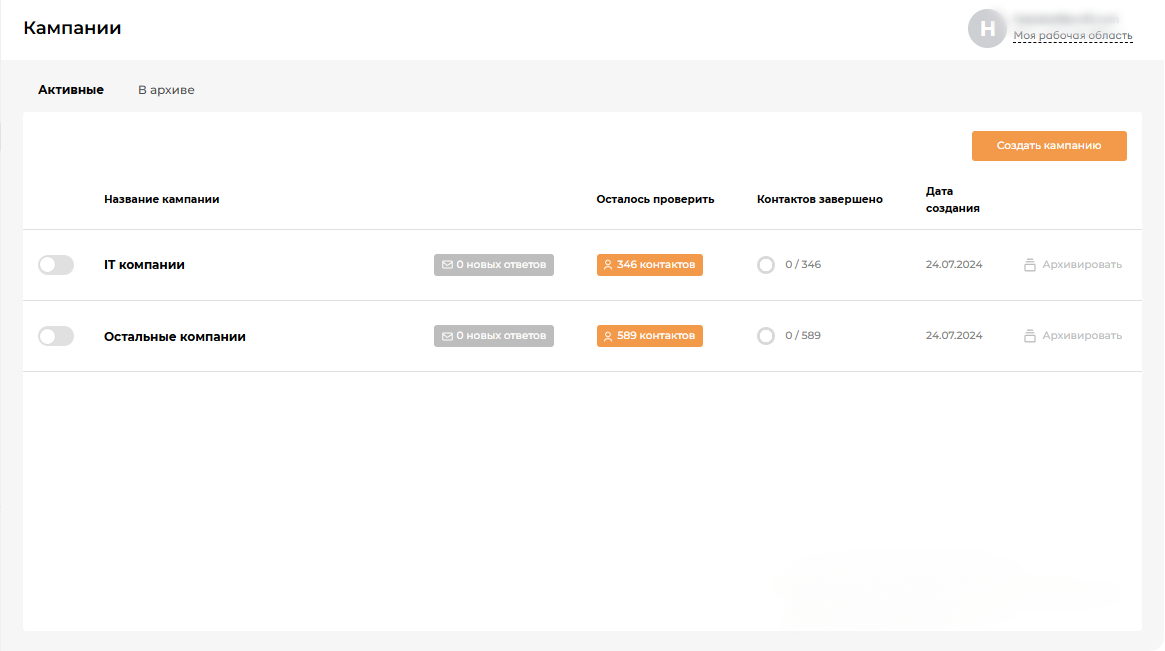Click envelope icon in IT компании replies badge
Viewport: 1165px width, 651px height.
click(x=447, y=265)
